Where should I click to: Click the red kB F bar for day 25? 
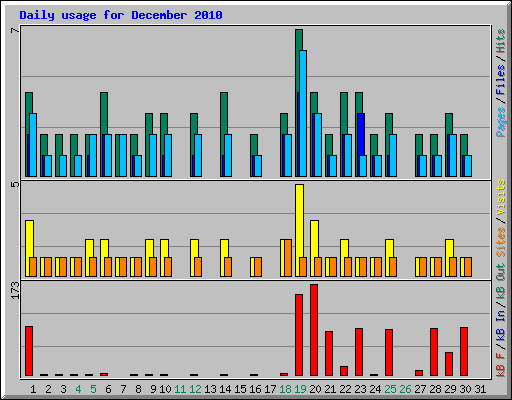[389, 353]
